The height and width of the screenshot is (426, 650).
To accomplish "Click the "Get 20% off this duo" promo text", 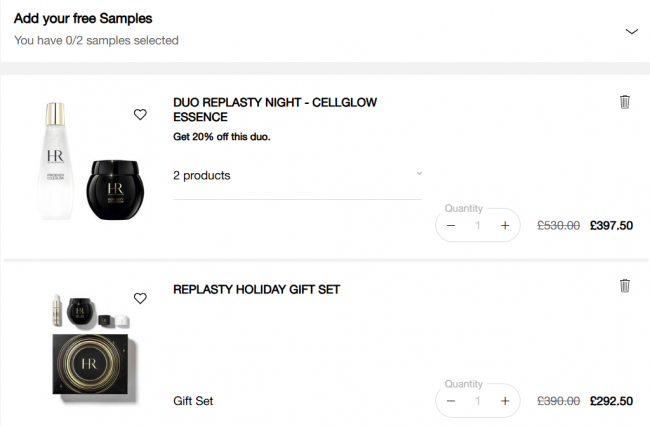I will click(221, 137).
